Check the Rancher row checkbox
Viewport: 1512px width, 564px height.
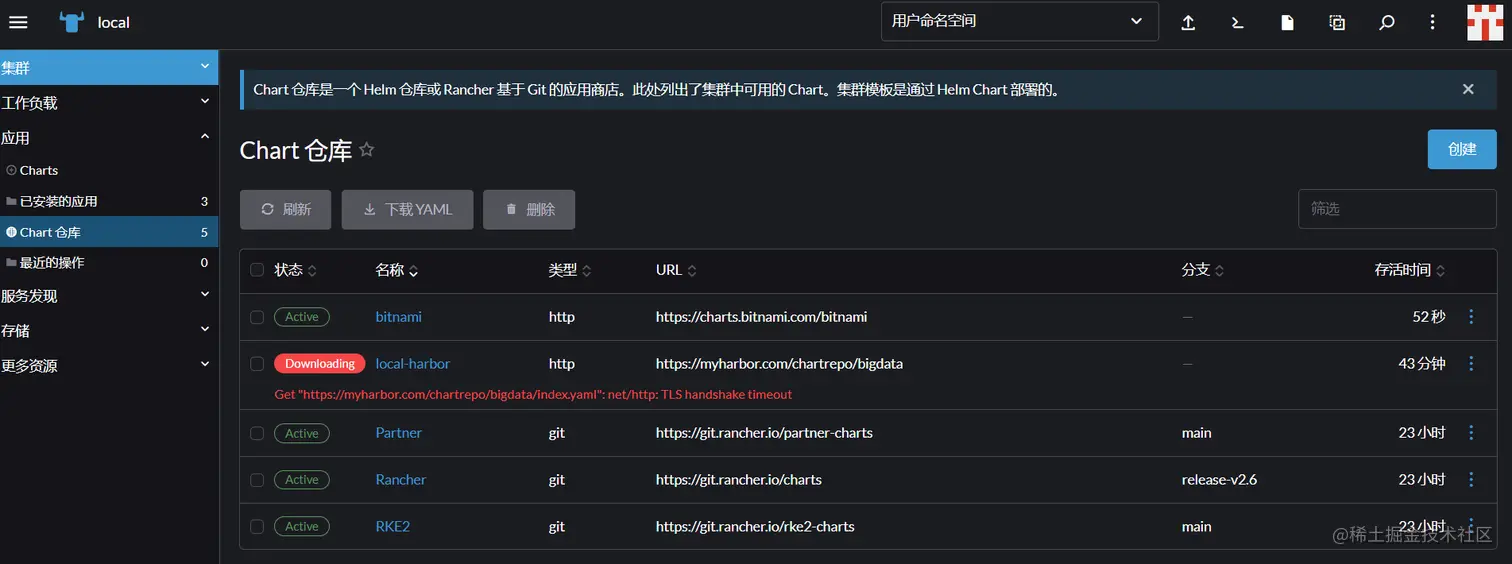point(257,480)
